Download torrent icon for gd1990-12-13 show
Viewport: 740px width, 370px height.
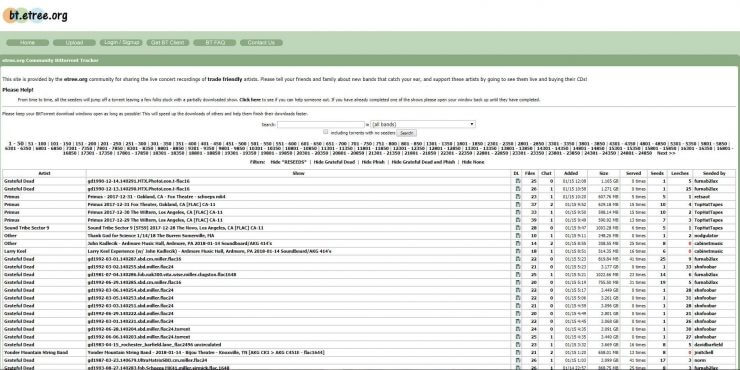tap(518, 189)
